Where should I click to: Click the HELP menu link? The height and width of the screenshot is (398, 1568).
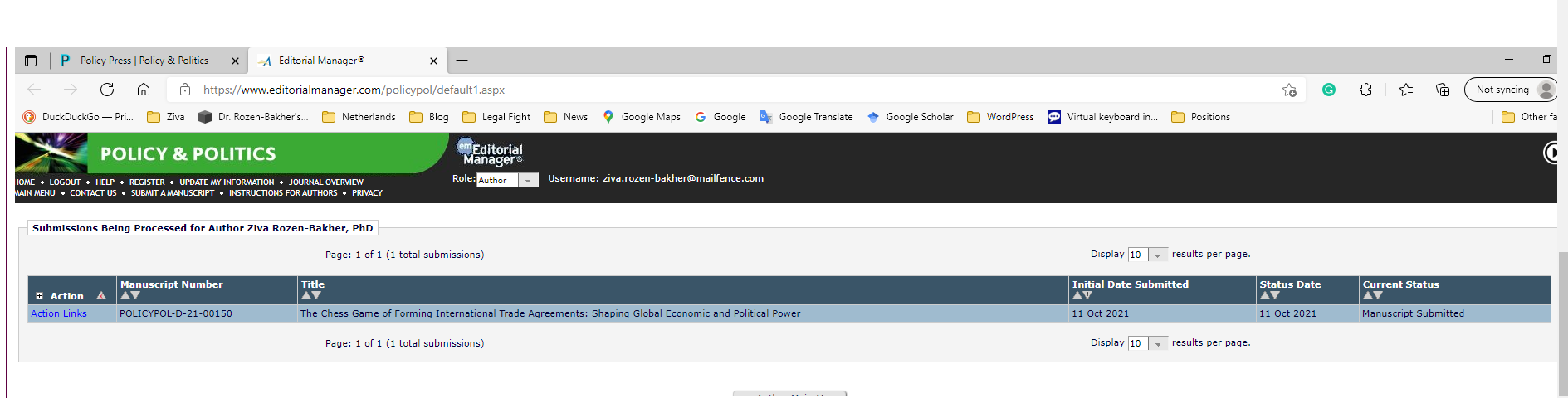(105, 182)
